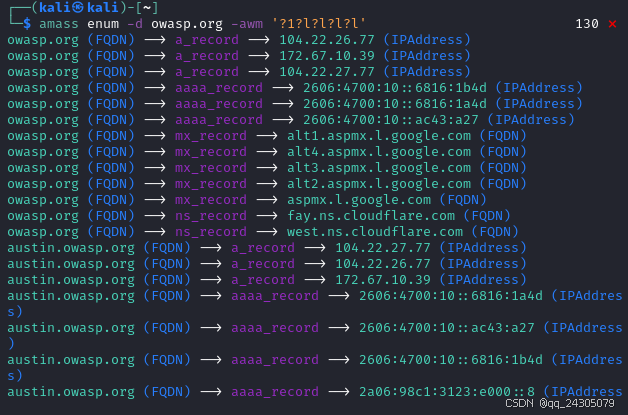Click the [~] working directory in the prompt
Screen dimensions: 628x415
point(147,7)
